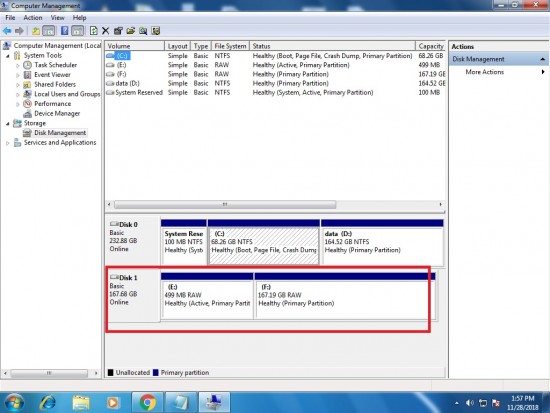
Task: Expand the More Actions submenu arrow
Action: [x=543, y=72]
